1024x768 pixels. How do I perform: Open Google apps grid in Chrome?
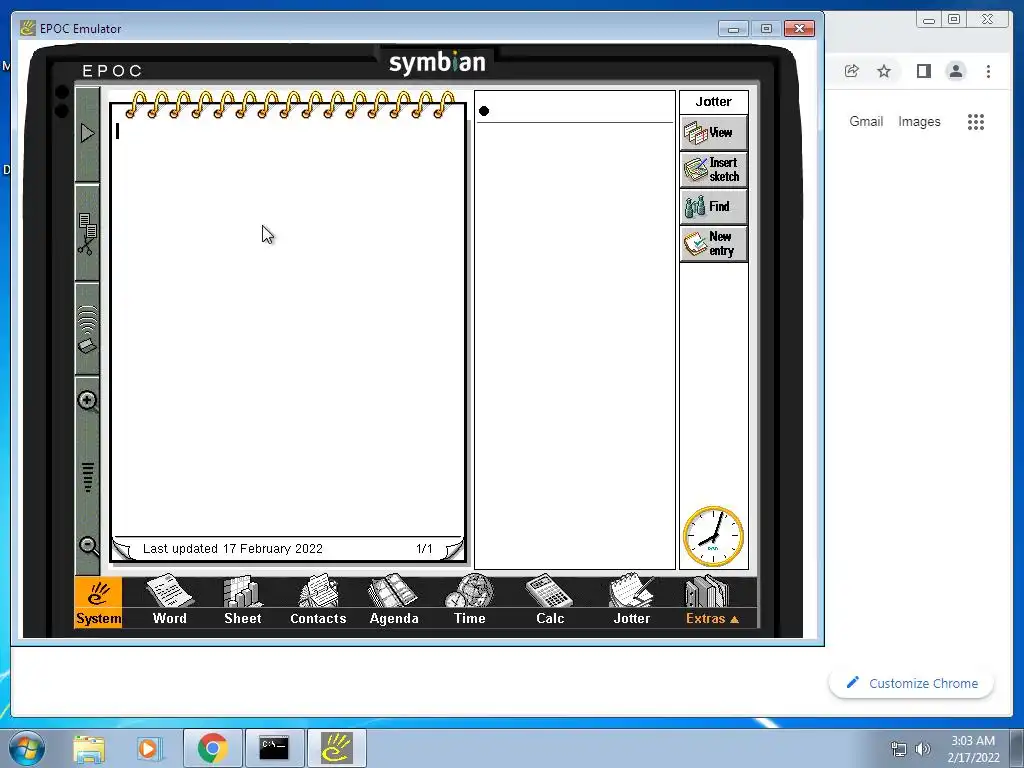pos(976,121)
